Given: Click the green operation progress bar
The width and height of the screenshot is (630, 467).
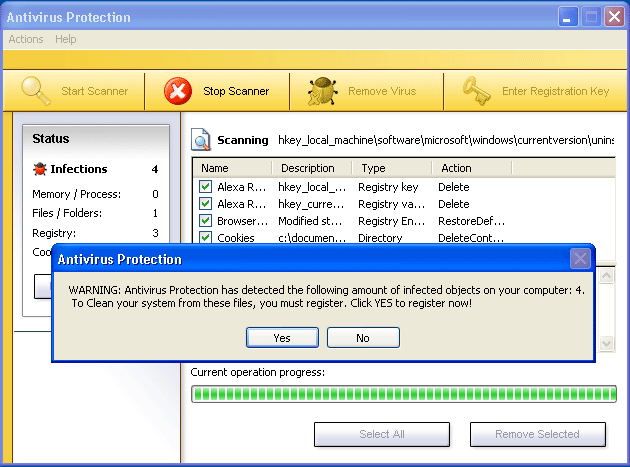Looking at the screenshot, I should [x=403, y=393].
